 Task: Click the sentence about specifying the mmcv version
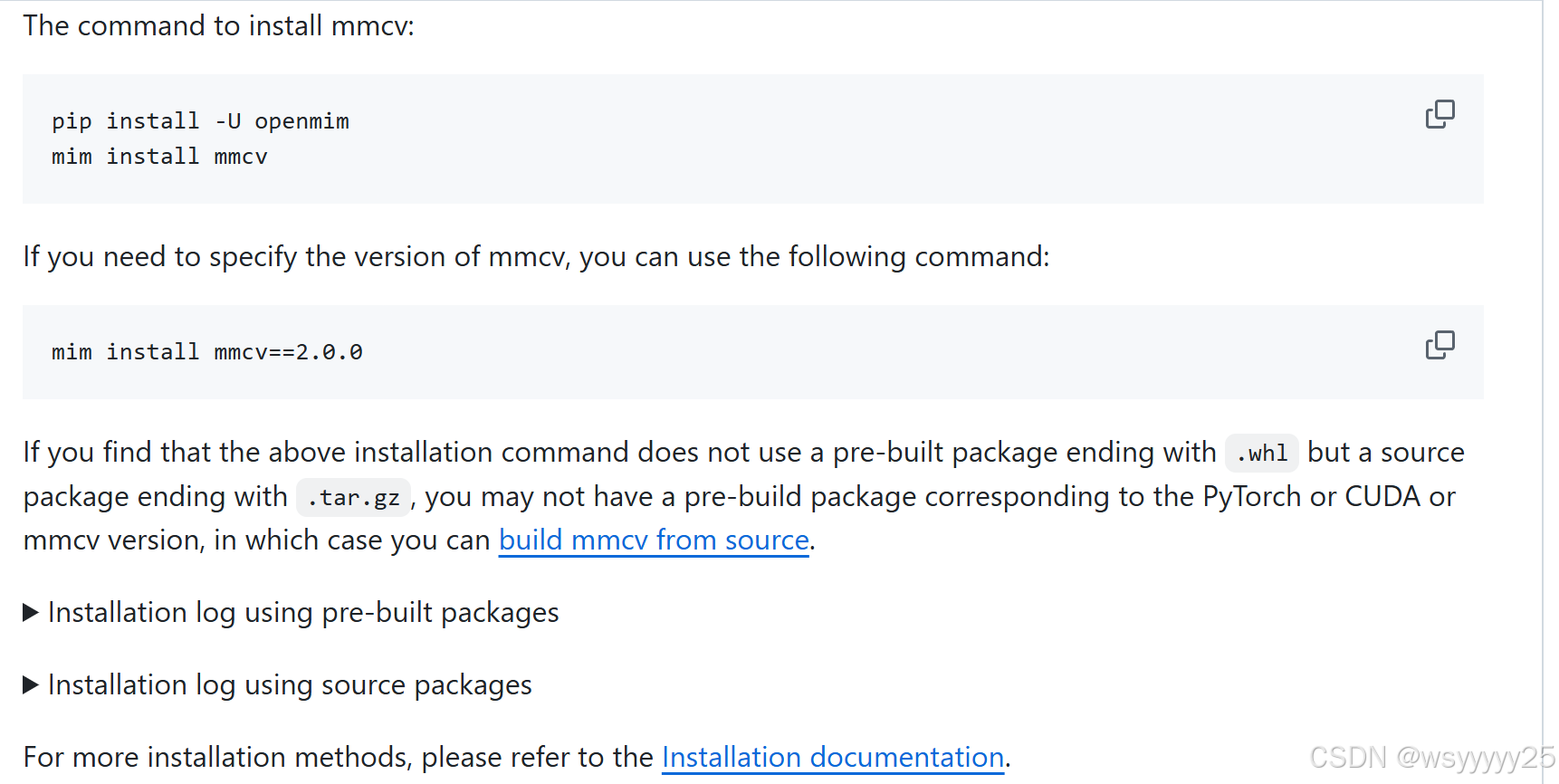coord(534,256)
